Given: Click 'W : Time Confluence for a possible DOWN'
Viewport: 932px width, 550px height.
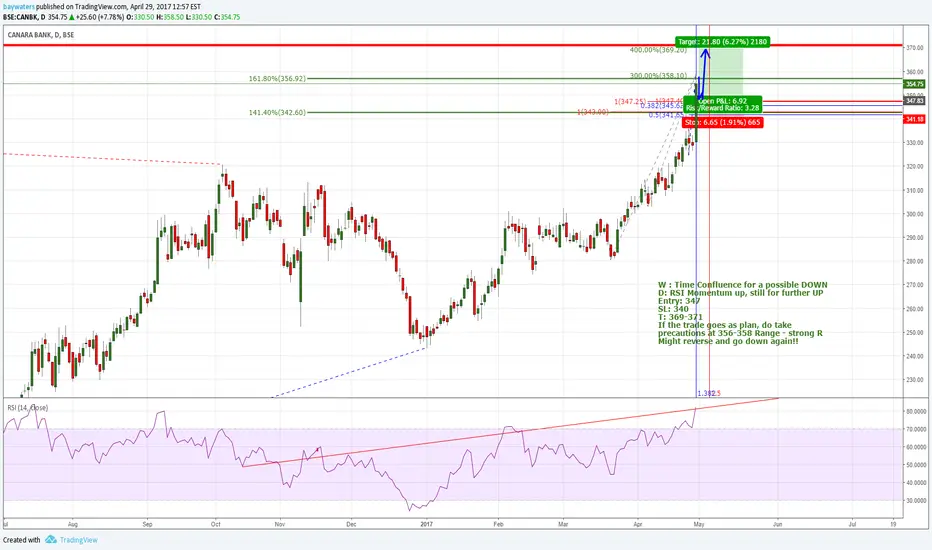Looking at the screenshot, I should (x=742, y=285).
